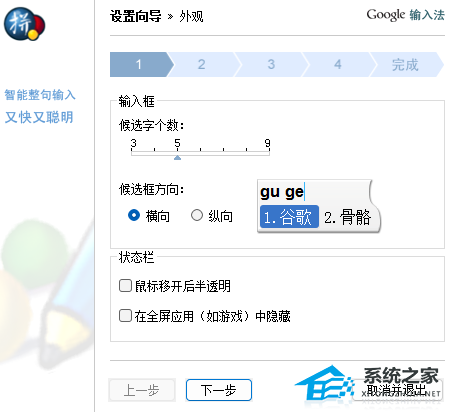The image size is (456, 412).
Task: Select the 纵向 radio button
Action: [197, 215]
